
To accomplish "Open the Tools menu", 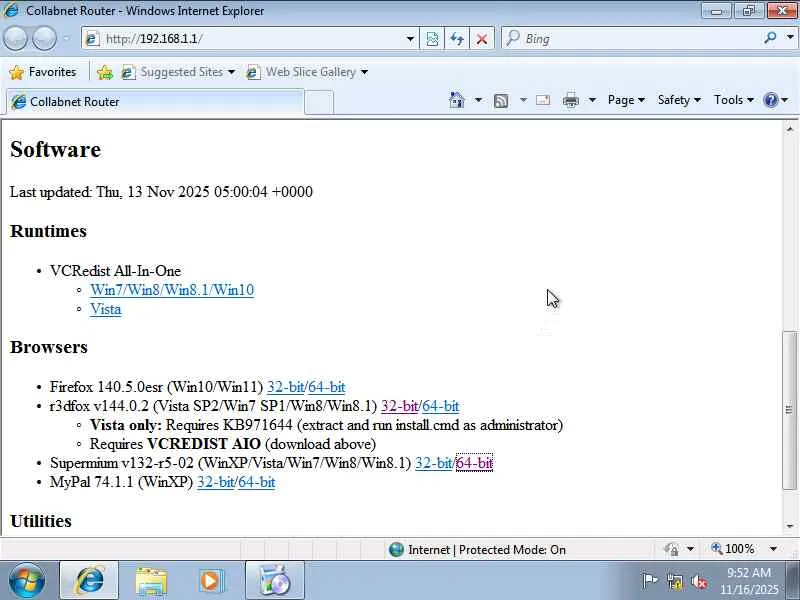I will 734,100.
